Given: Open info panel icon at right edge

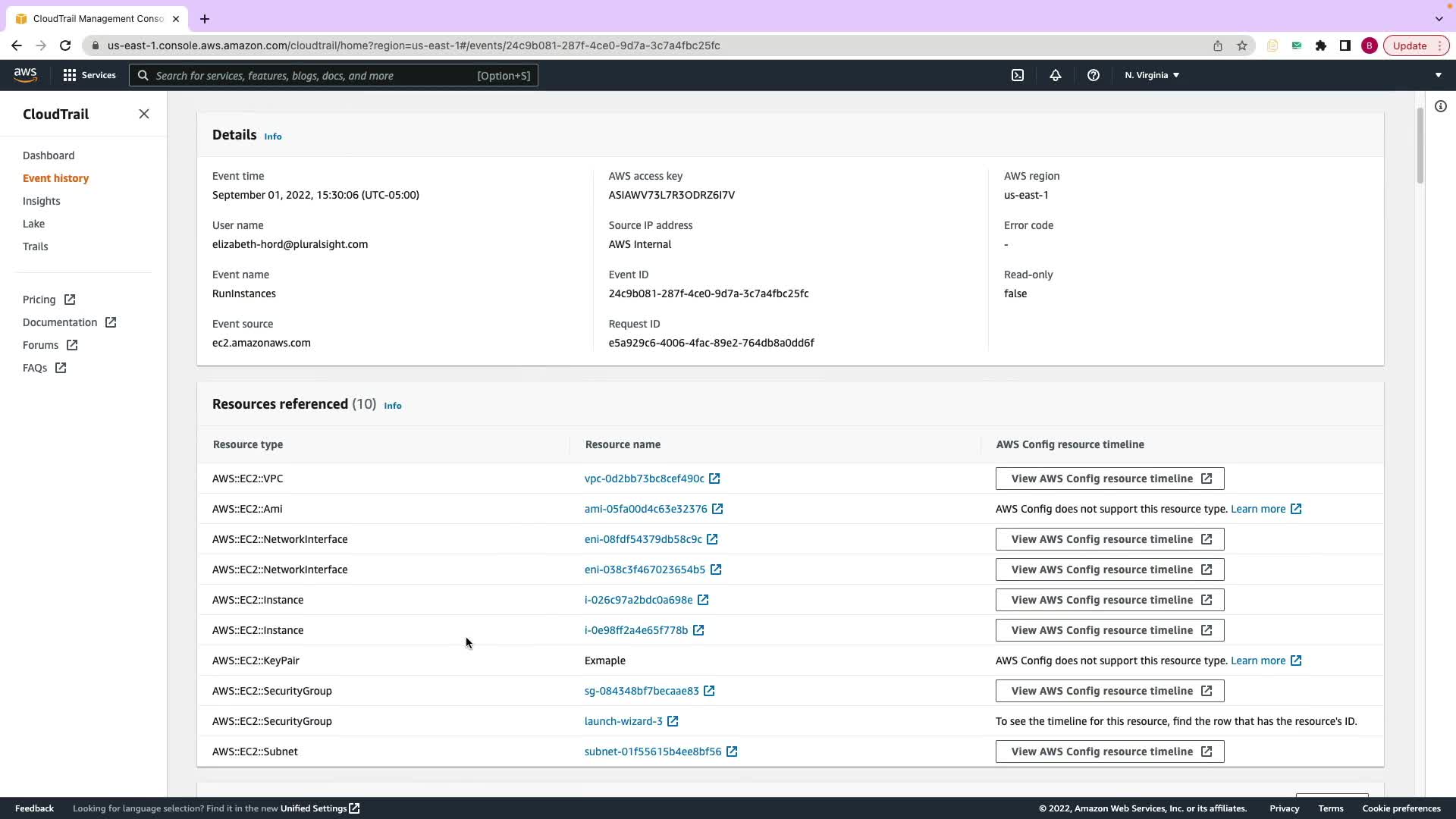Looking at the screenshot, I should 1440,106.
